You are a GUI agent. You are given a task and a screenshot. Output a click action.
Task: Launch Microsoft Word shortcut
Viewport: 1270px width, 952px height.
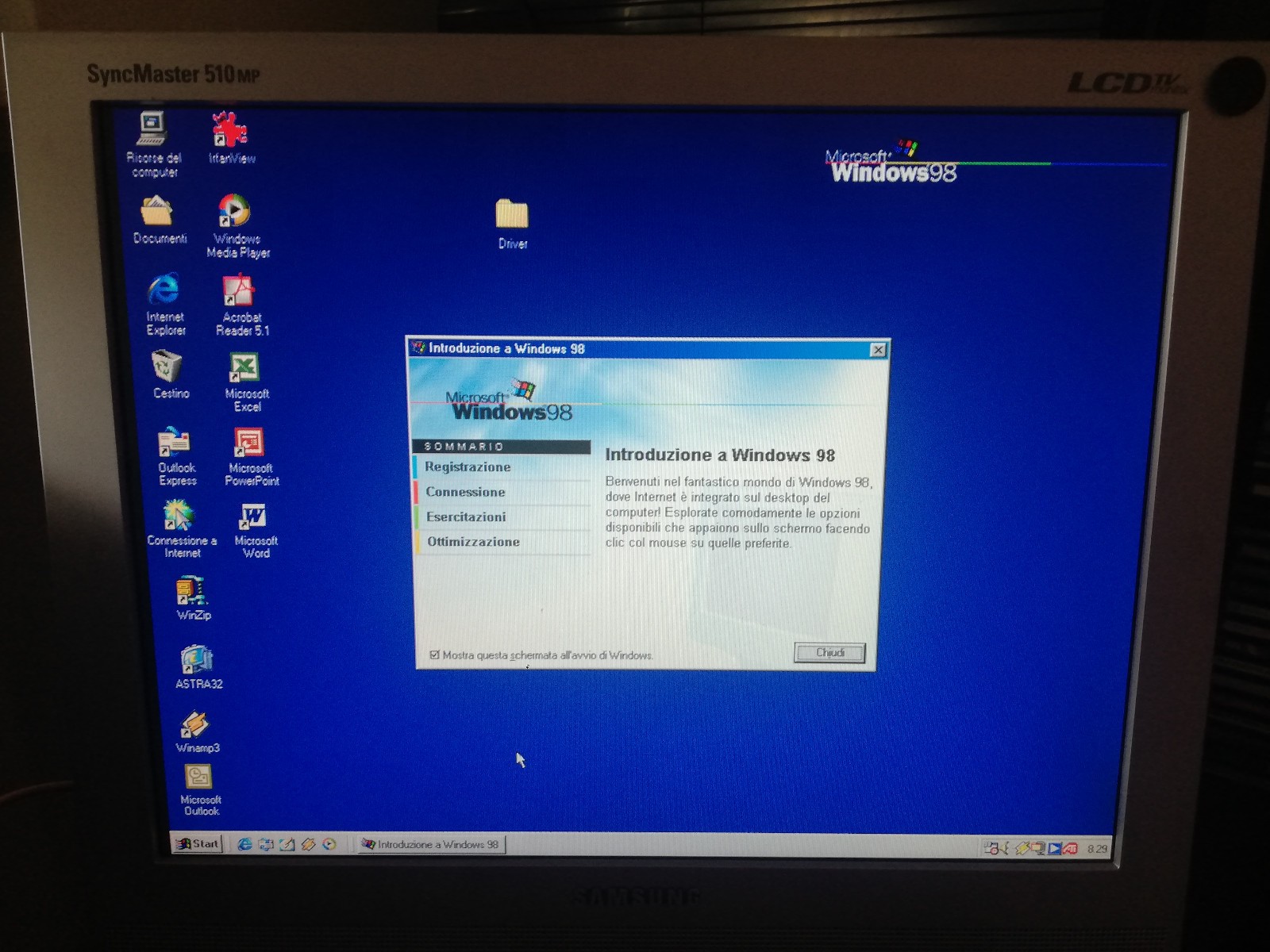tap(255, 531)
